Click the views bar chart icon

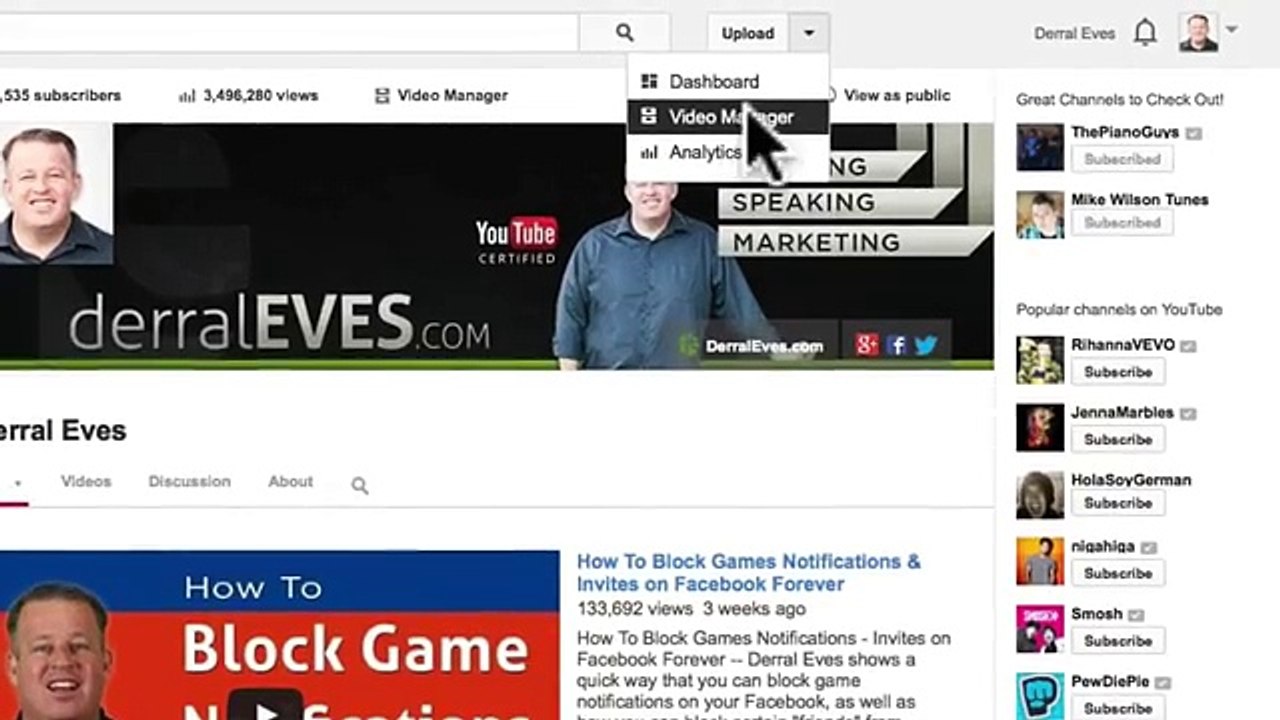187,96
